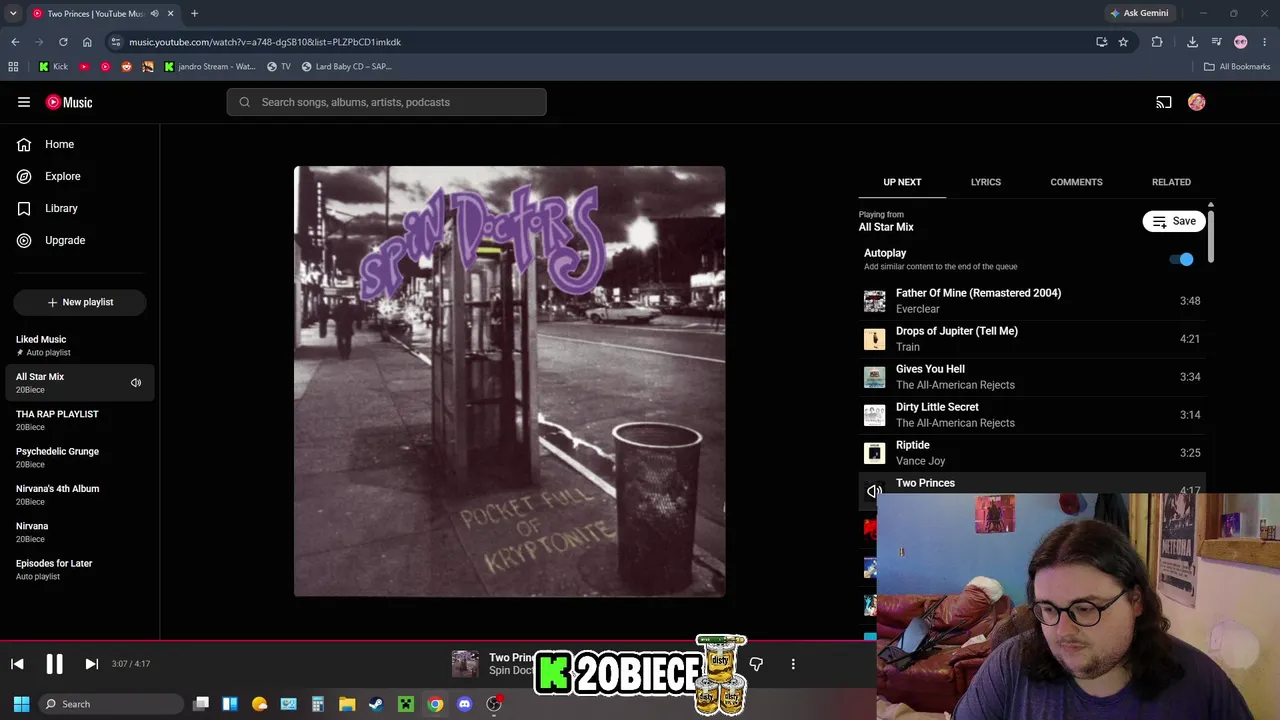Play Drops of Jupiter (Tell Me) from queue
1280x720 pixels.
pos(1032,339)
